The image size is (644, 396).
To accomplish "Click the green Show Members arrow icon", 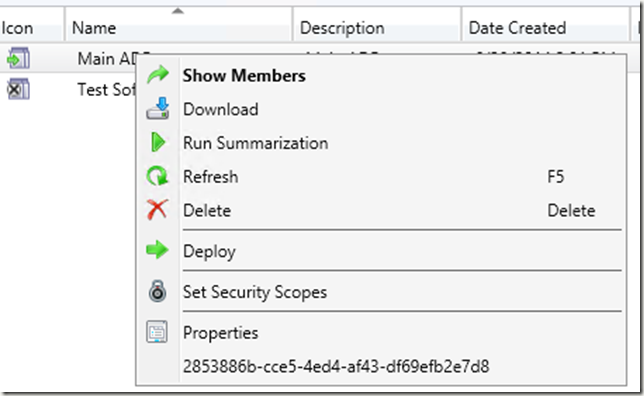I will pos(158,75).
